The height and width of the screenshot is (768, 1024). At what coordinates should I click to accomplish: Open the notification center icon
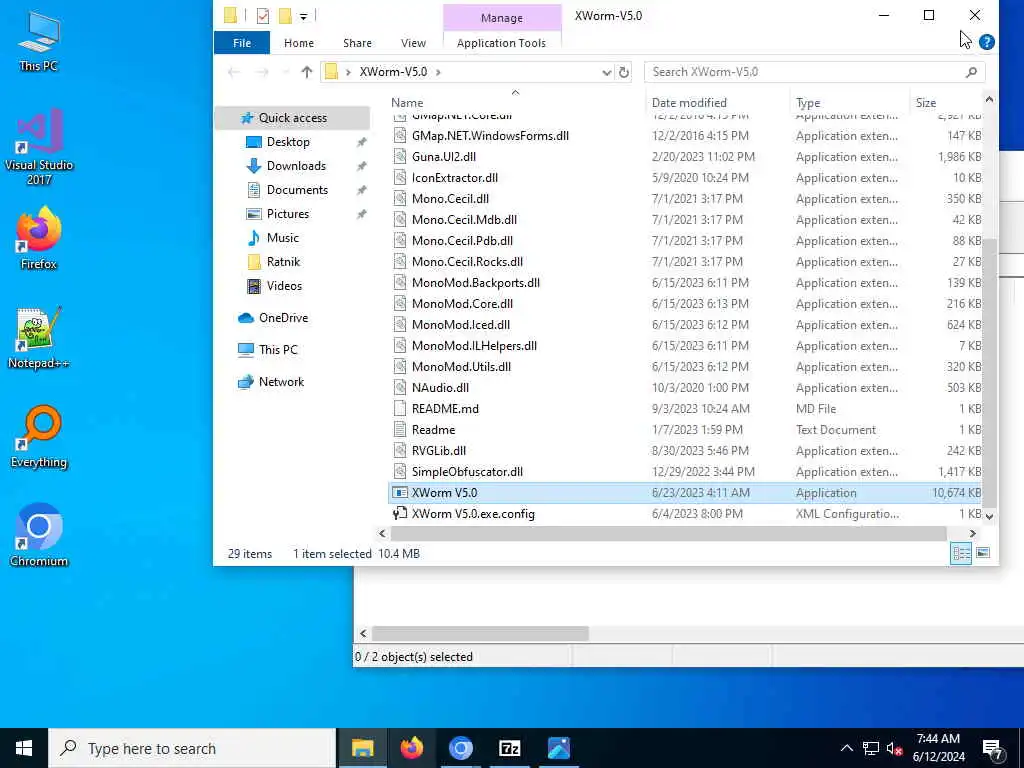tap(993, 748)
